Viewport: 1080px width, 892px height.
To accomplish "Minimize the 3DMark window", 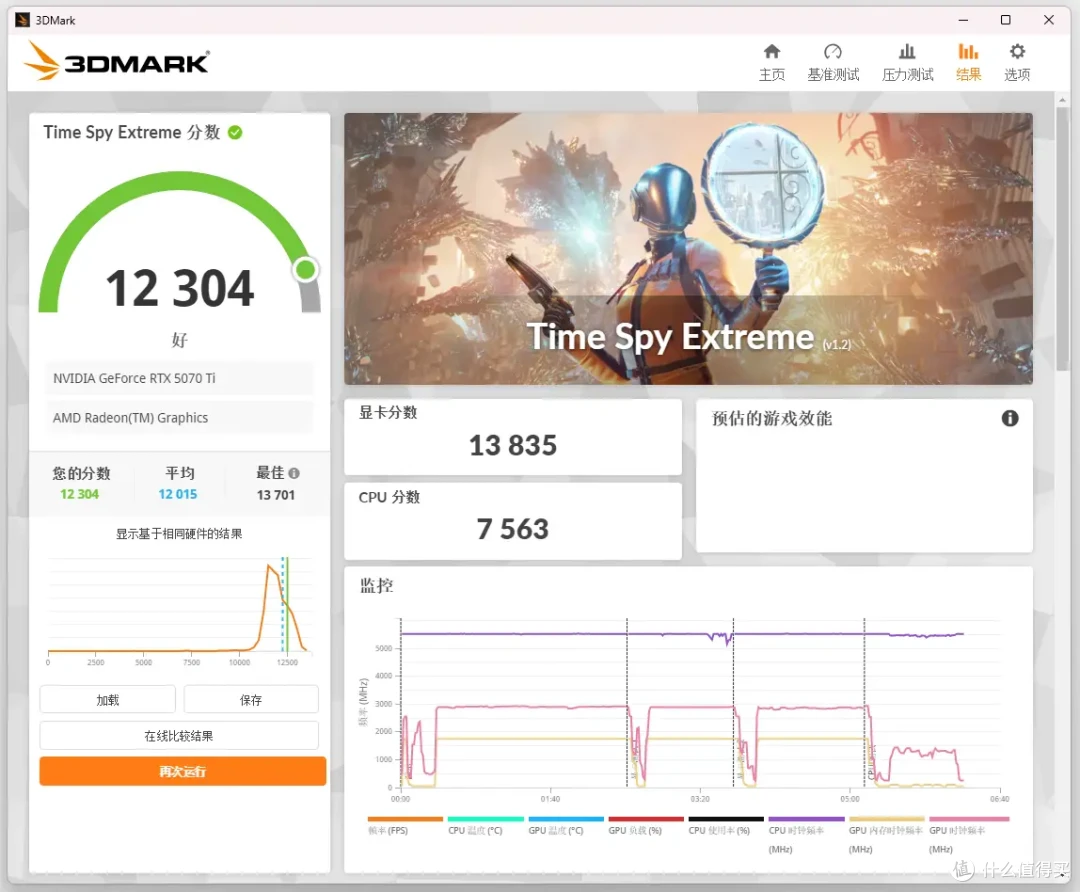I will click(x=963, y=20).
